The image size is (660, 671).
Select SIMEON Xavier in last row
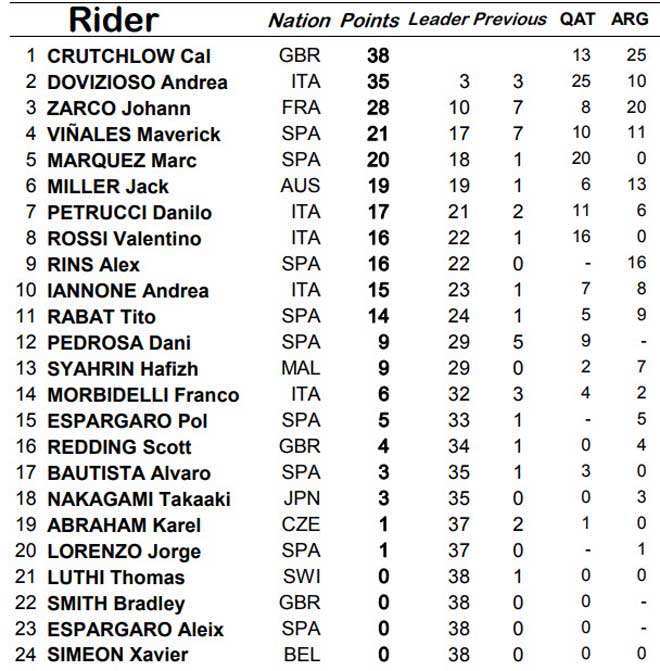point(117,655)
